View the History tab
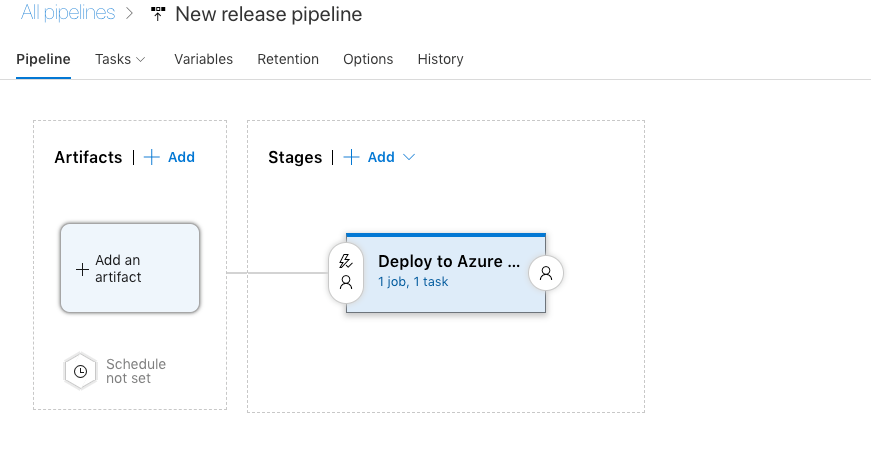Screen dimensions: 871x470 [440, 59]
